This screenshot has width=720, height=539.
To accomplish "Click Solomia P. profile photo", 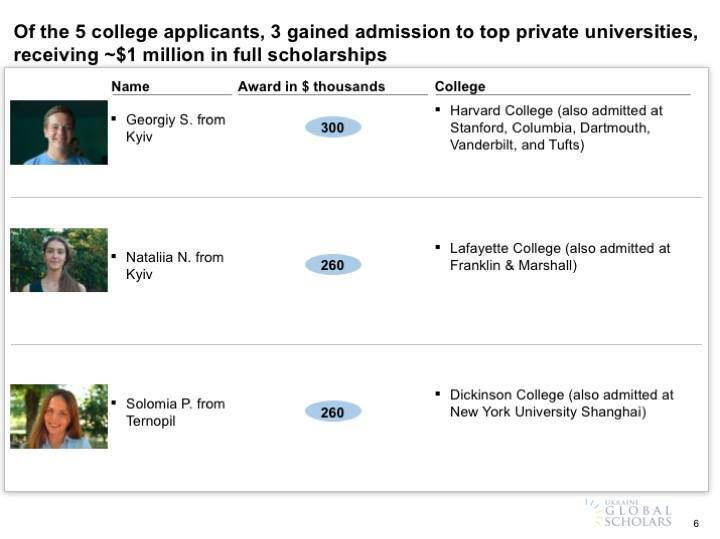I will click(59, 416).
